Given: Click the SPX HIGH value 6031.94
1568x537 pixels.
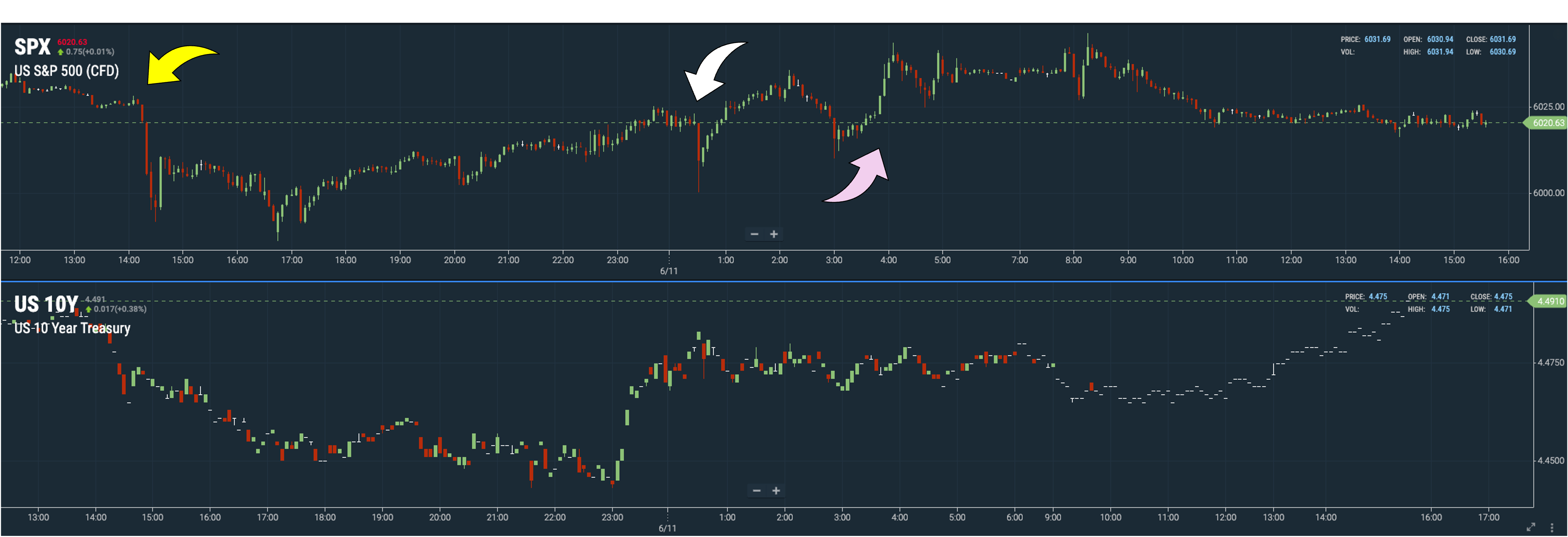Looking at the screenshot, I should (1440, 52).
